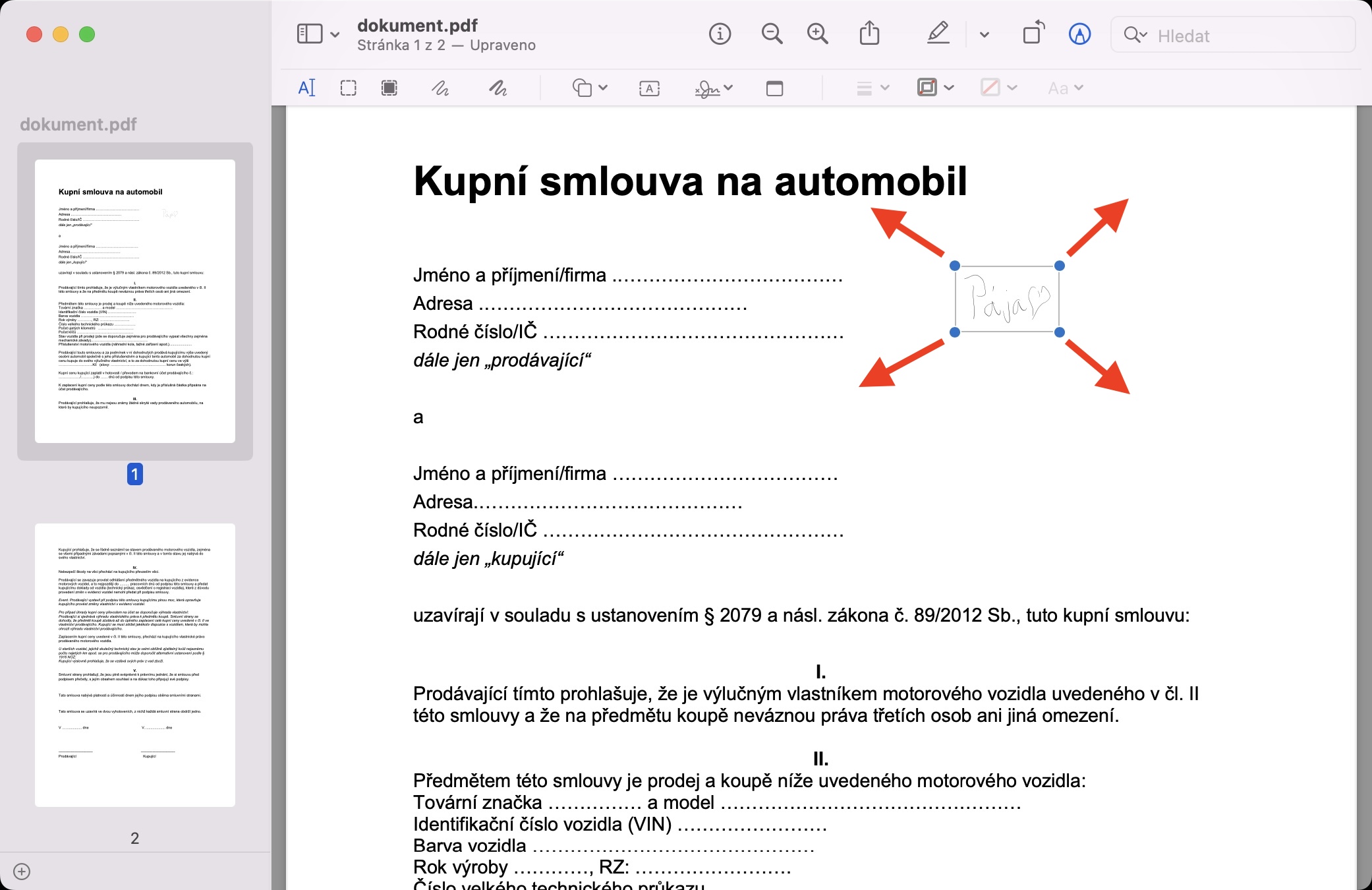Toggle the Highlight pen tool

[938, 33]
